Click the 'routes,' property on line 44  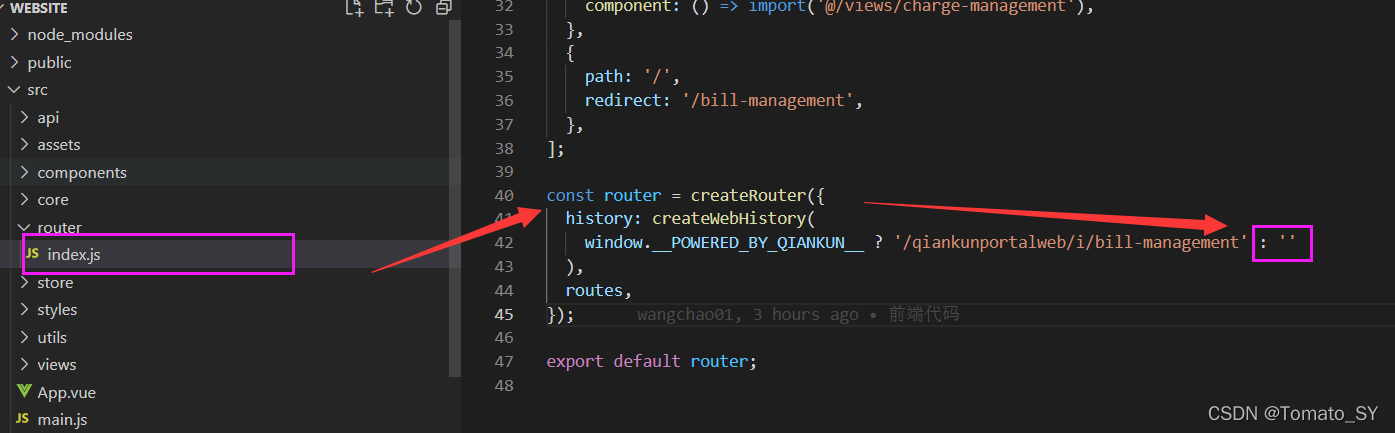coord(599,291)
